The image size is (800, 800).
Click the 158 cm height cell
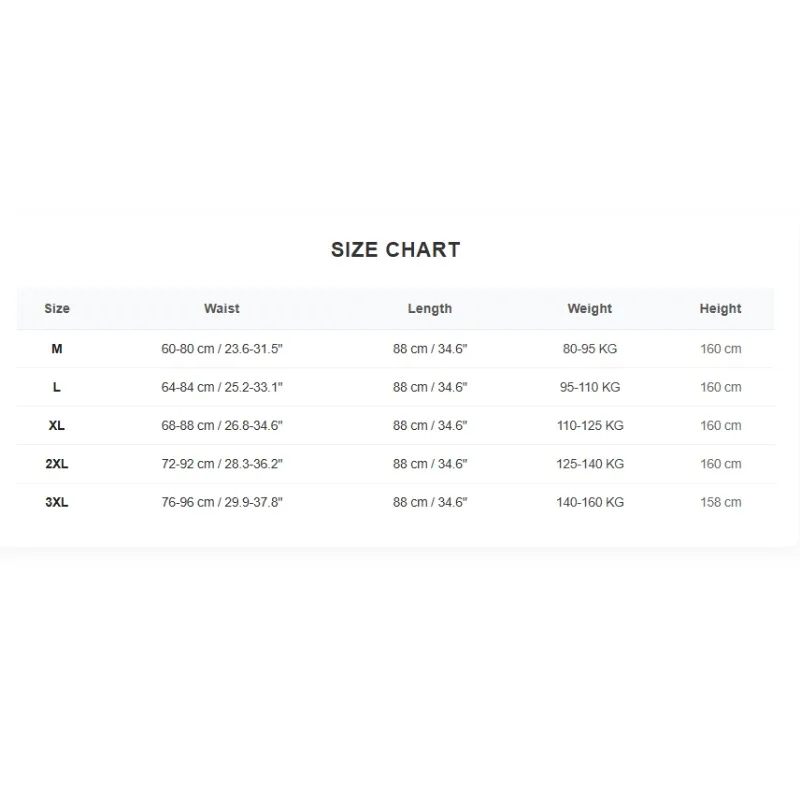(x=720, y=502)
